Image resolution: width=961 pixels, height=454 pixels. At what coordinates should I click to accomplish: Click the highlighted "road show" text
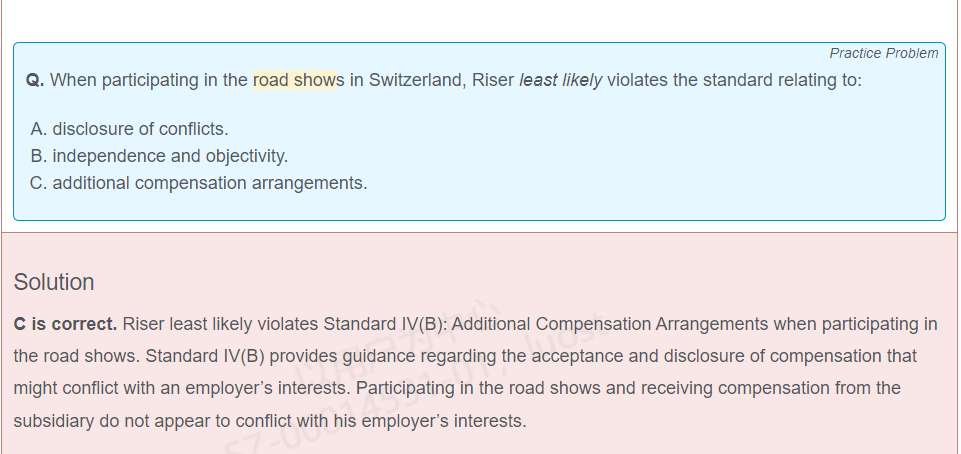coord(294,80)
